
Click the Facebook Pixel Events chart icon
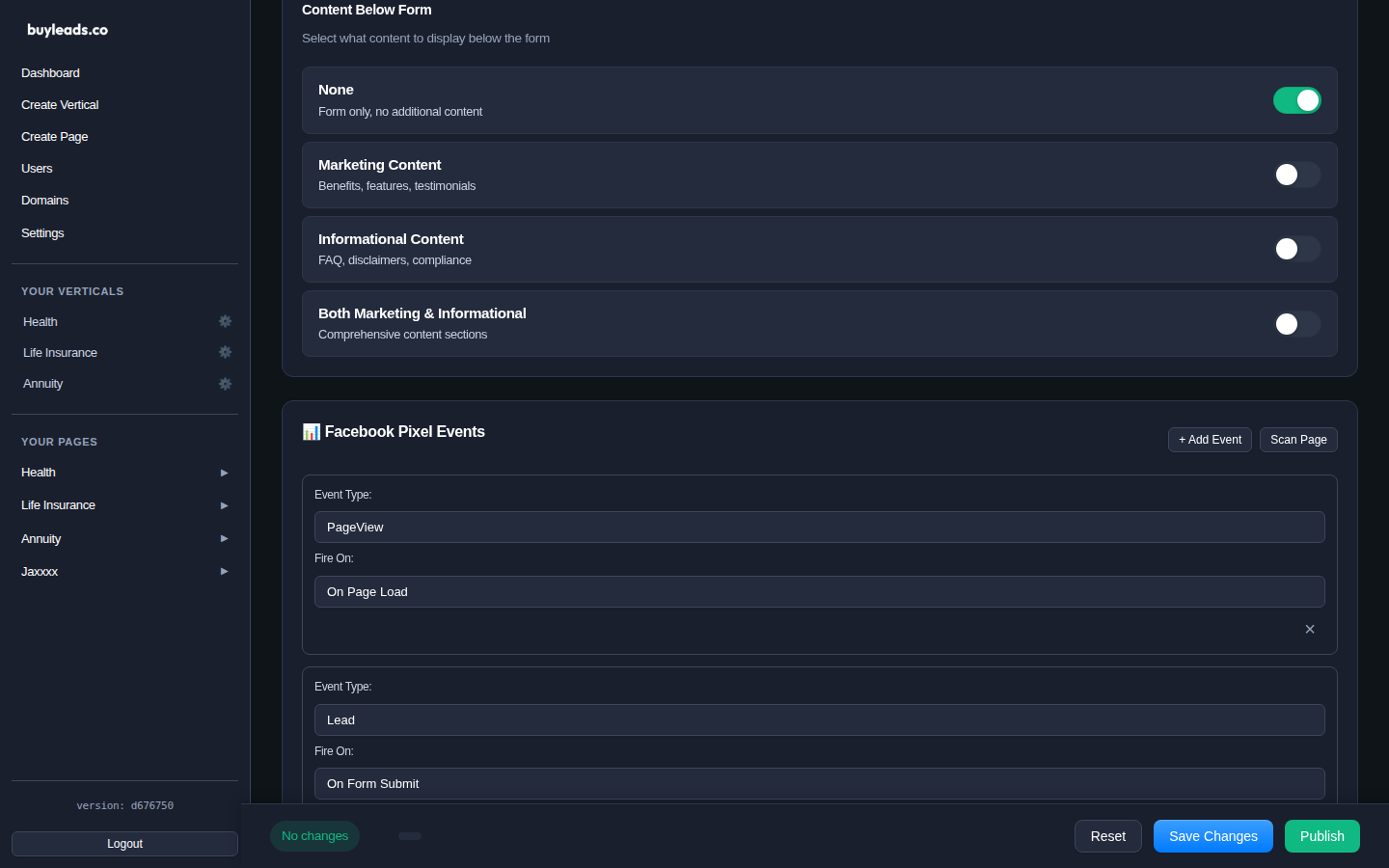pyautogui.click(x=311, y=431)
